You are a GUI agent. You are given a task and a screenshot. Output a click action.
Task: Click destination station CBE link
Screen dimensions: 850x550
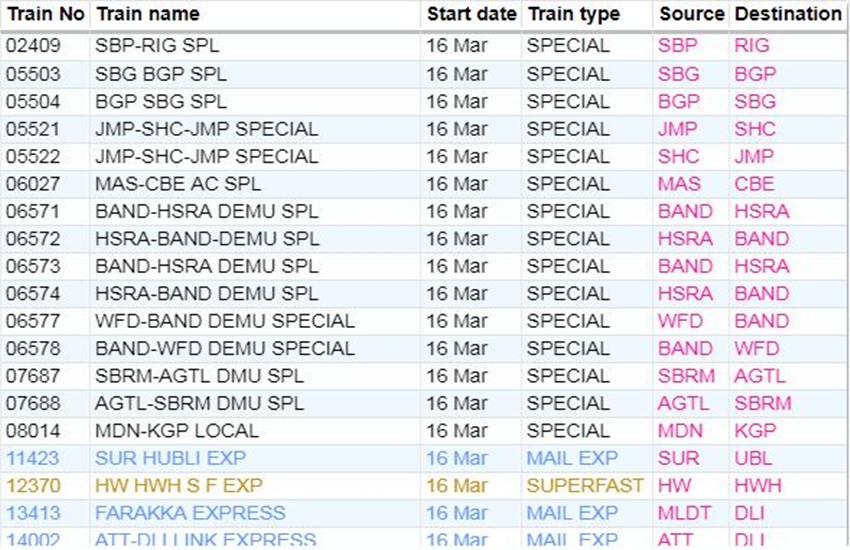pyautogui.click(x=754, y=184)
